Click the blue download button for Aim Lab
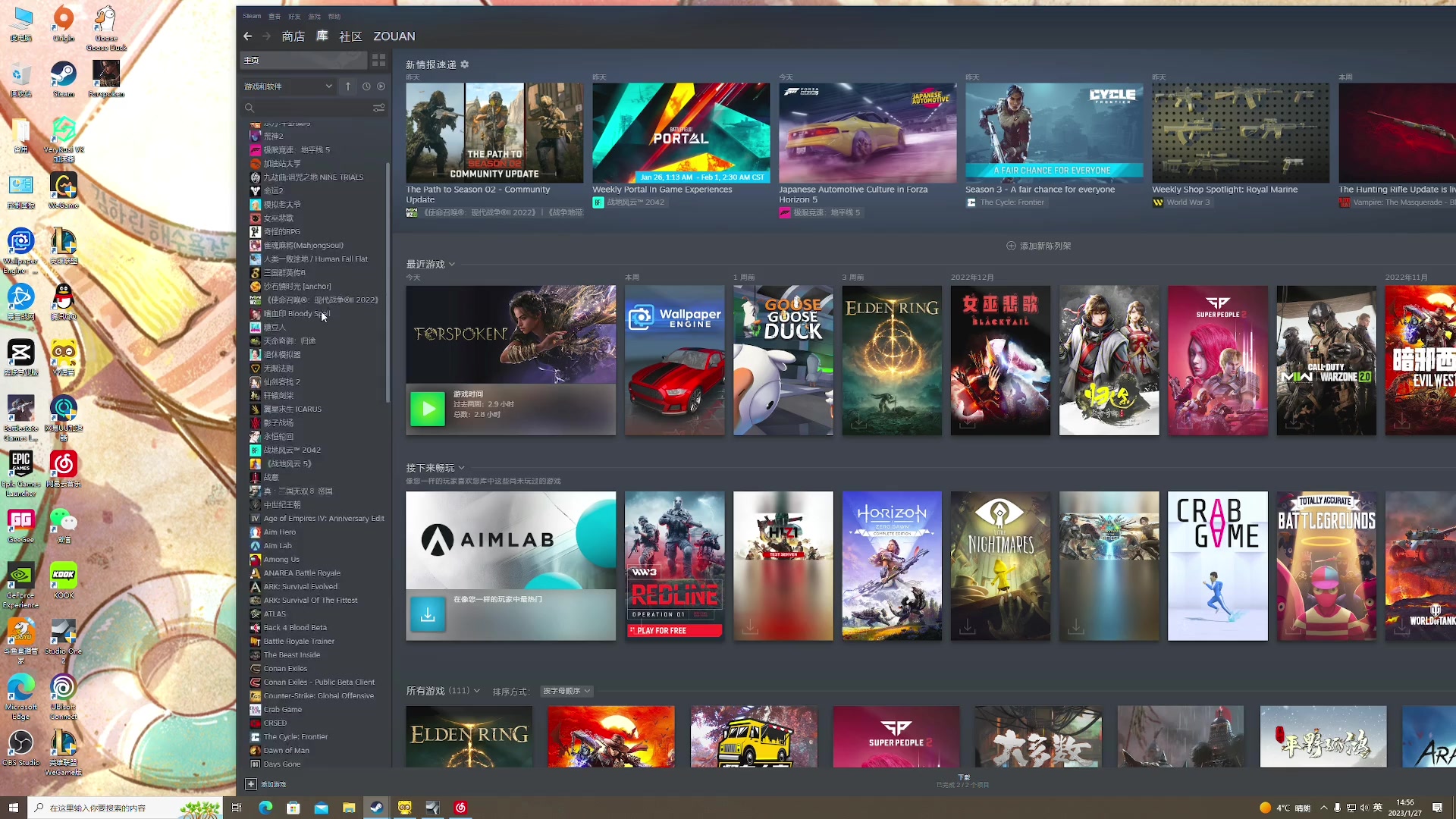The height and width of the screenshot is (819, 1456). [x=428, y=614]
